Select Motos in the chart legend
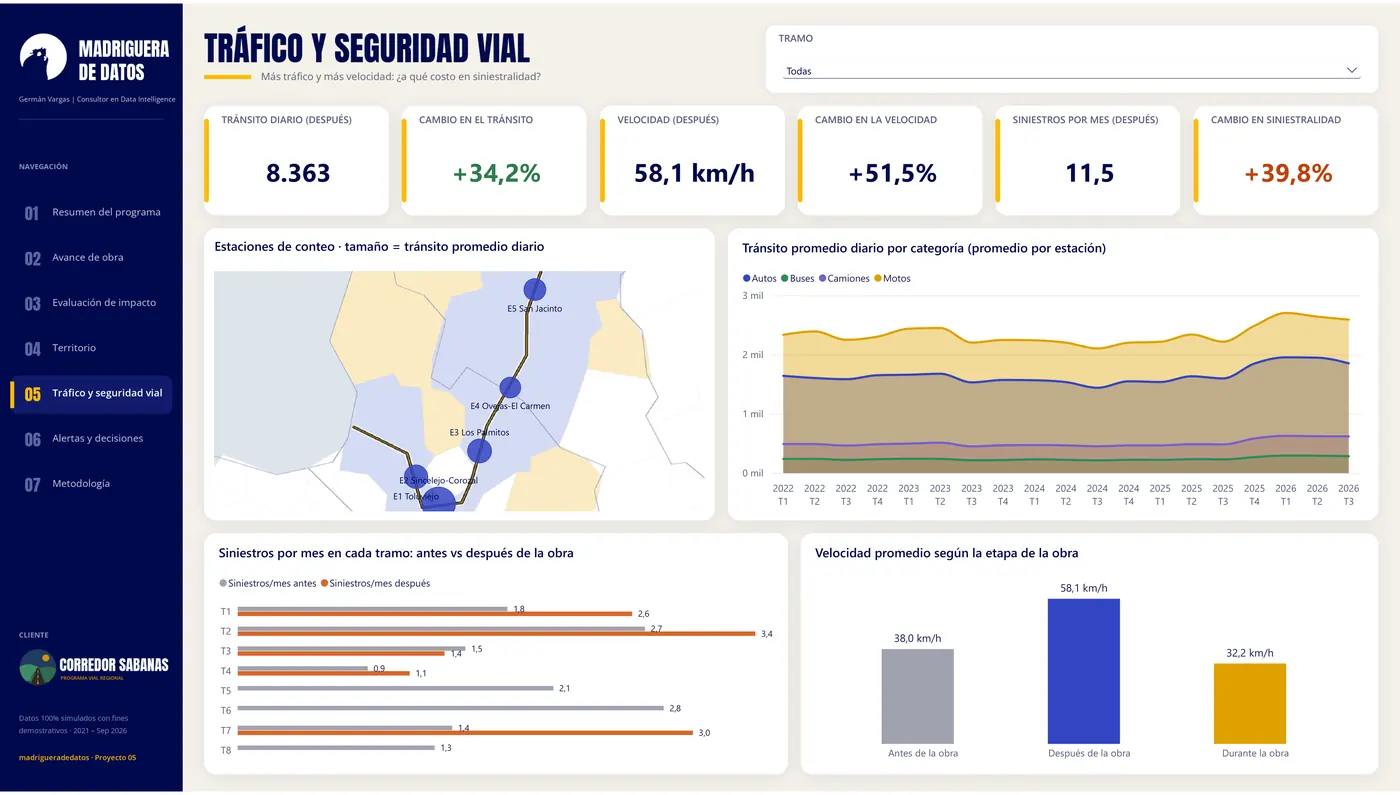 click(892, 279)
